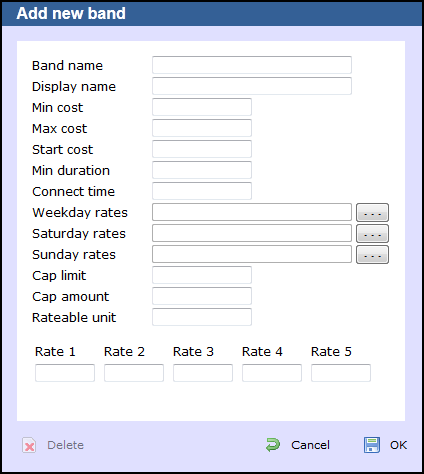Viewport: 424px width, 474px height.
Task: Click the Rate 1 input box
Action: pos(65,373)
